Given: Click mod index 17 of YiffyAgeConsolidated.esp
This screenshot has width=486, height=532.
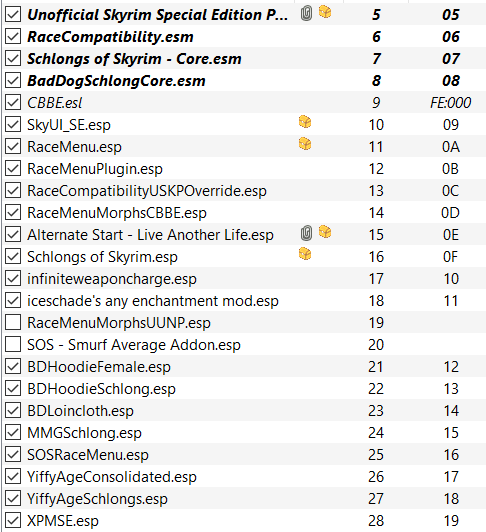Looking at the screenshot, I should point(451,477).
